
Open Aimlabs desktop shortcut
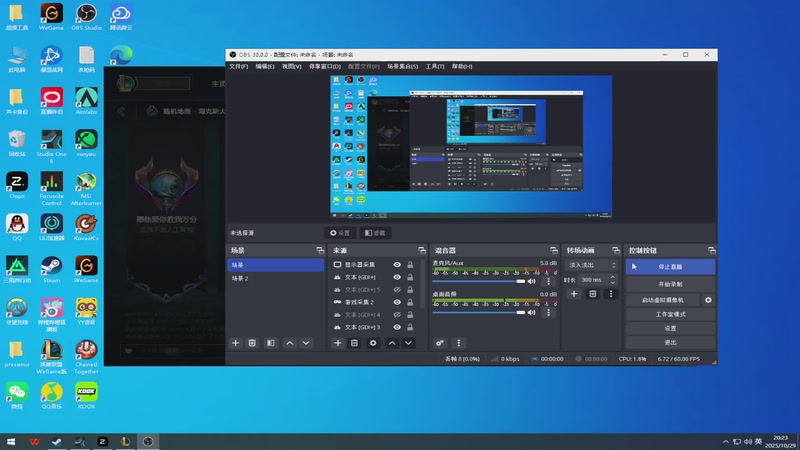[x=86, y=101]
